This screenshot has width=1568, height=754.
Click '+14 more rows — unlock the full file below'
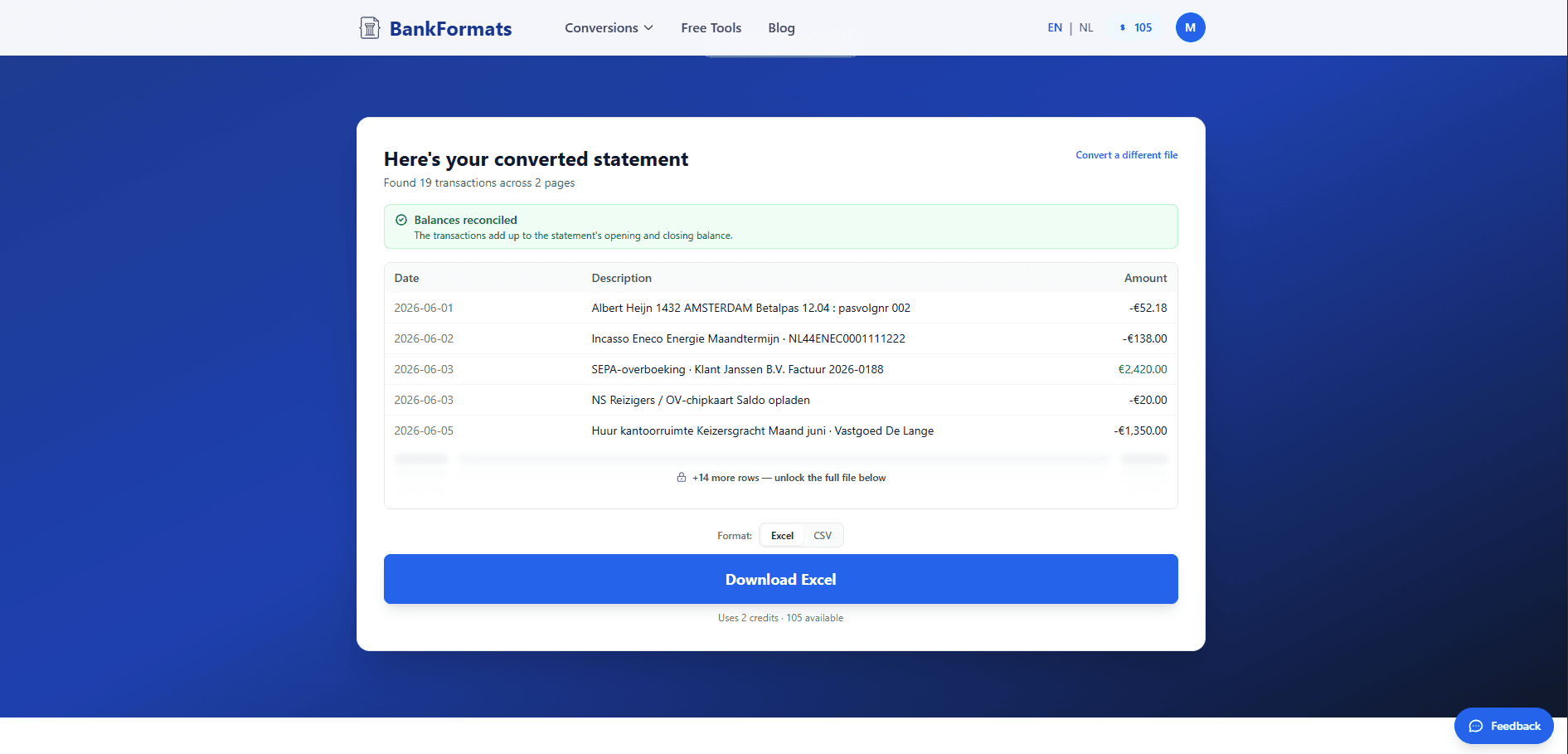point(789,478)
